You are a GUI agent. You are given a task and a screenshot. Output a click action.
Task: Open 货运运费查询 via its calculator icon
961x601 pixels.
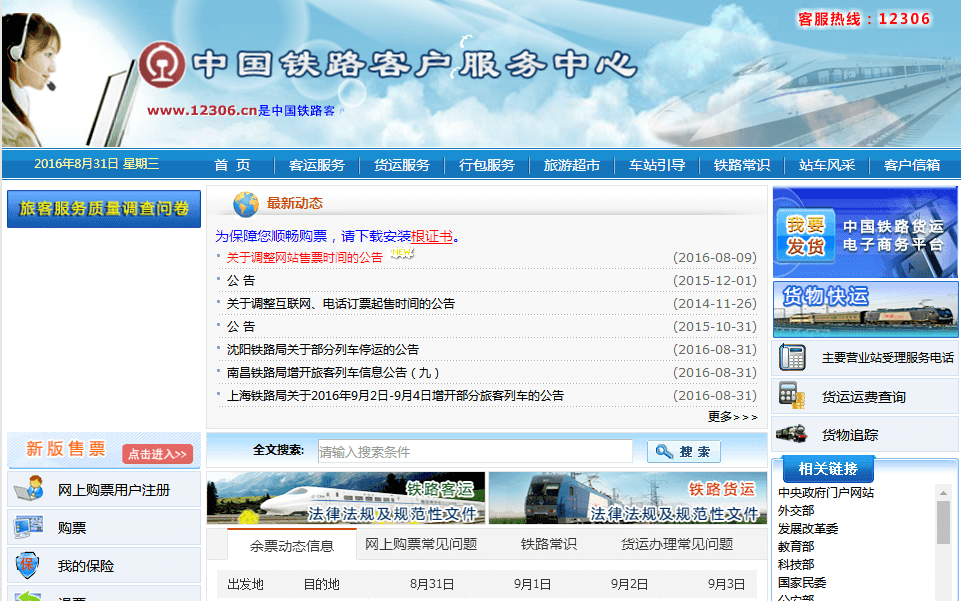(793, 395)
